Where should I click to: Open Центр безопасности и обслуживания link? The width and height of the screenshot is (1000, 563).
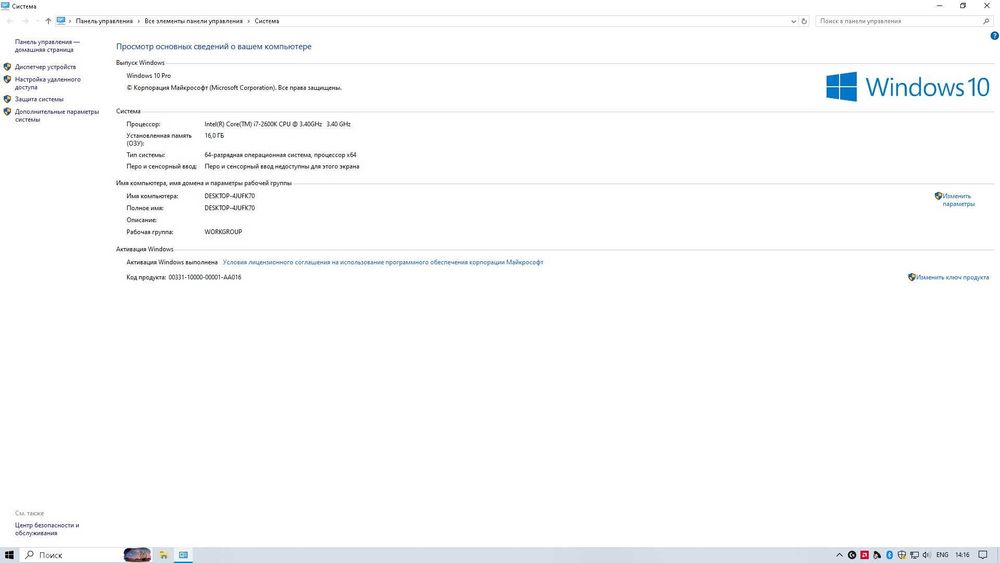[47, 529]
